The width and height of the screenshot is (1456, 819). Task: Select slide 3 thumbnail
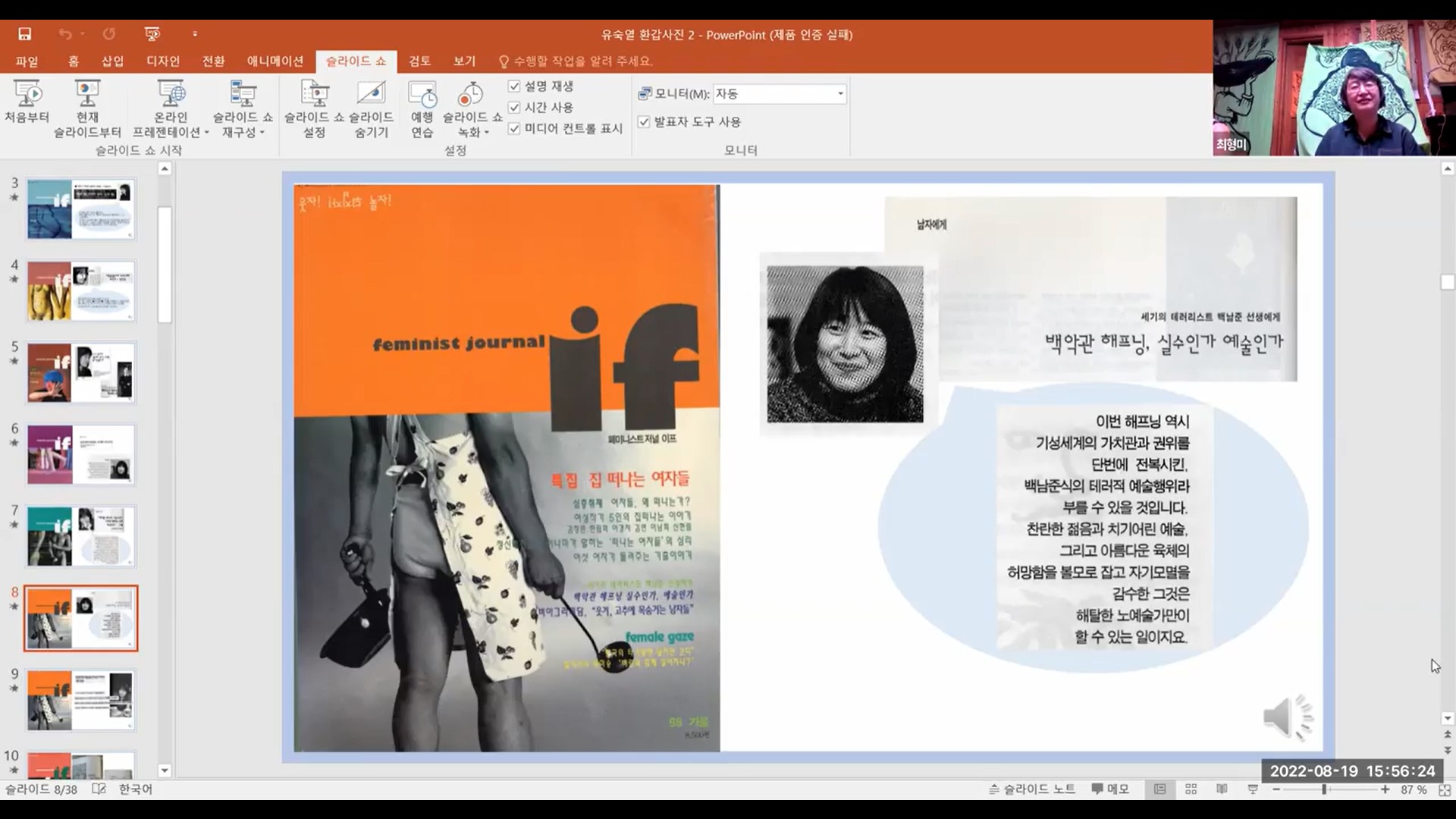(x=81, y=209)
